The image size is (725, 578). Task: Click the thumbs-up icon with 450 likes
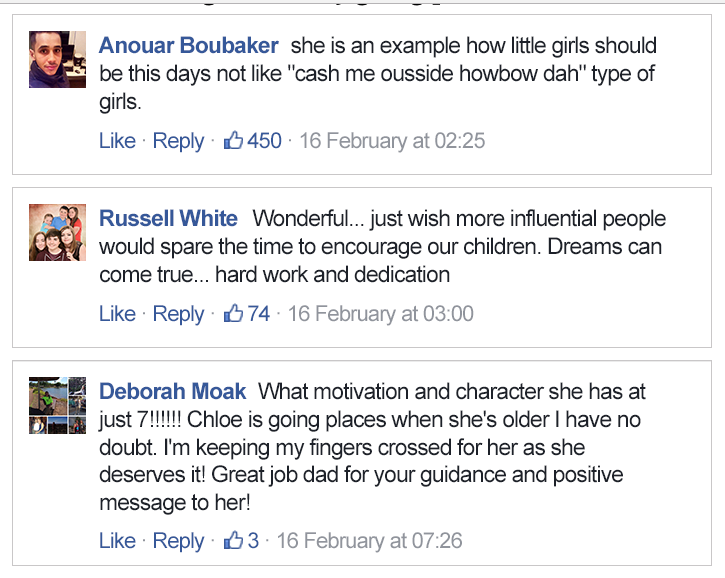tap(234, 141)
